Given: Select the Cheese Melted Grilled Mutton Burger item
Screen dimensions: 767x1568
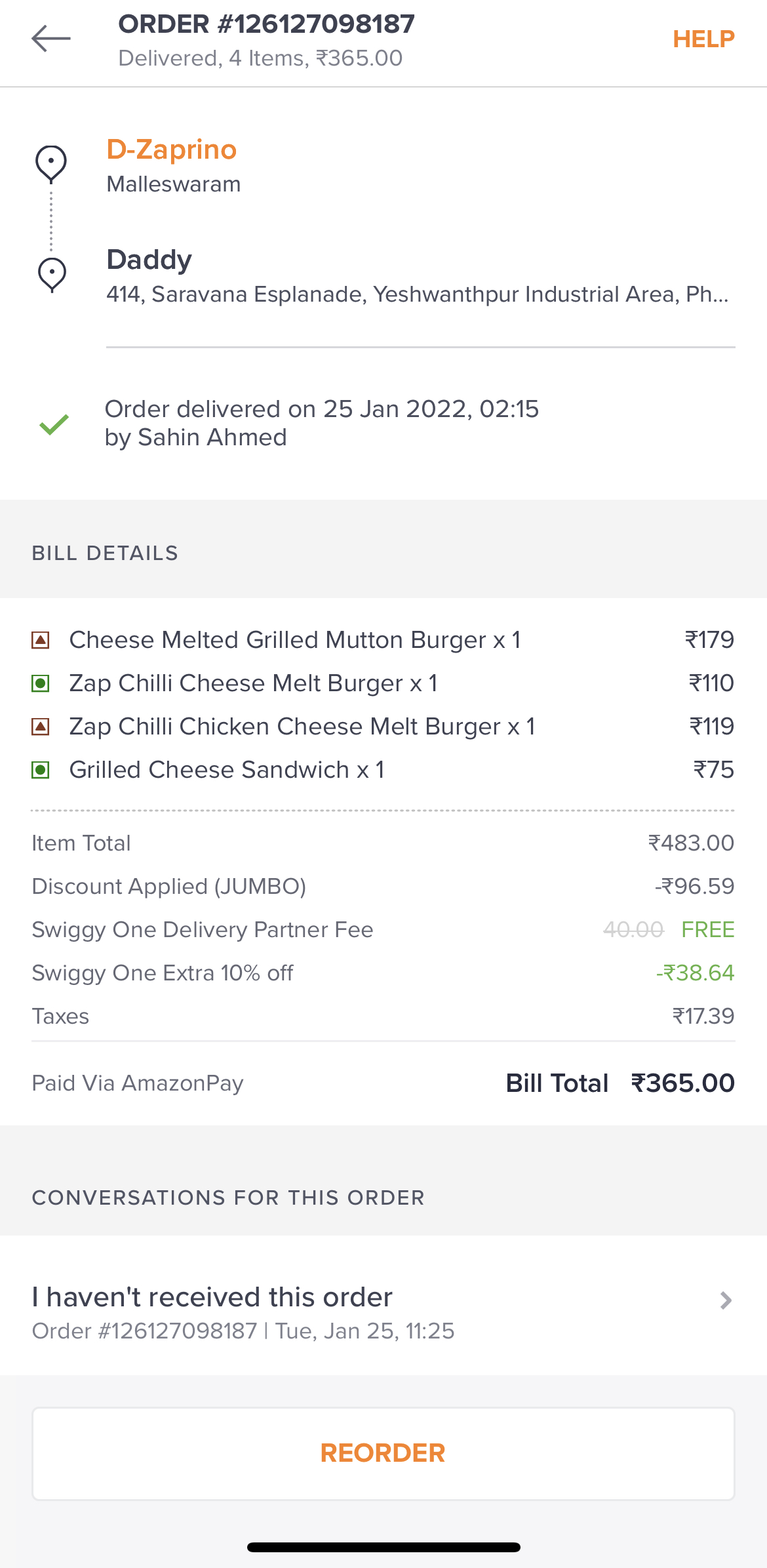Looking at the screenshot, I should pyautogui.click(x=295, y=640).
